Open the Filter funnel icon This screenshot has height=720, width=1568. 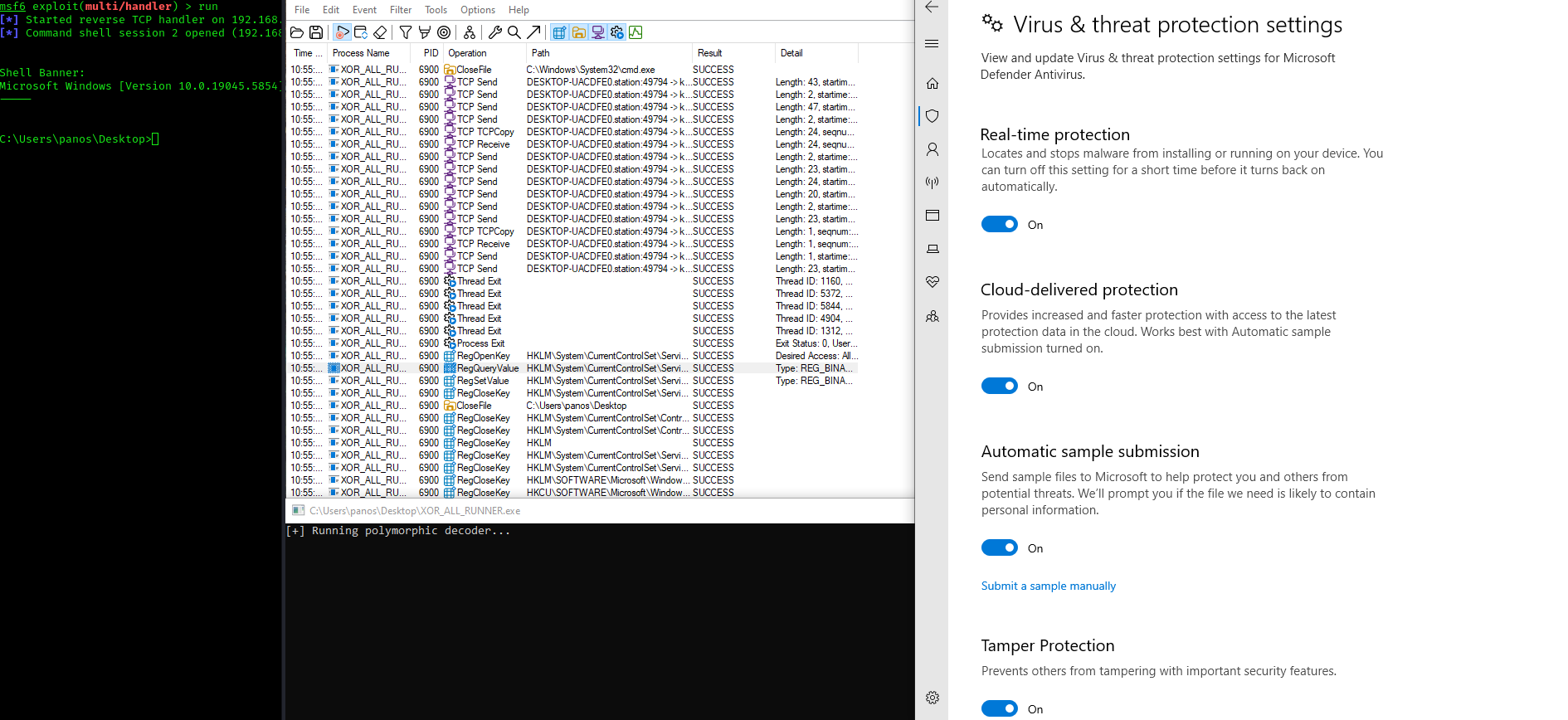pyautogui.click(x=406, y=32)
